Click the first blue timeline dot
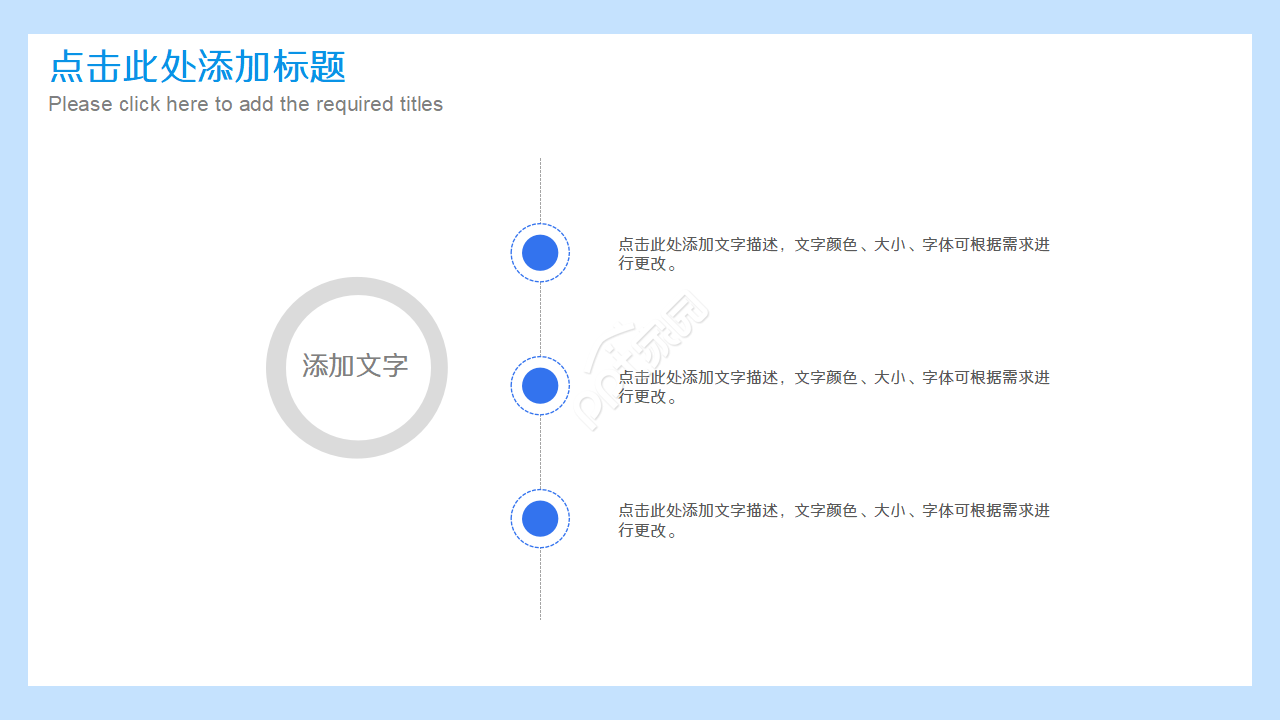 [x=540, y=252]
